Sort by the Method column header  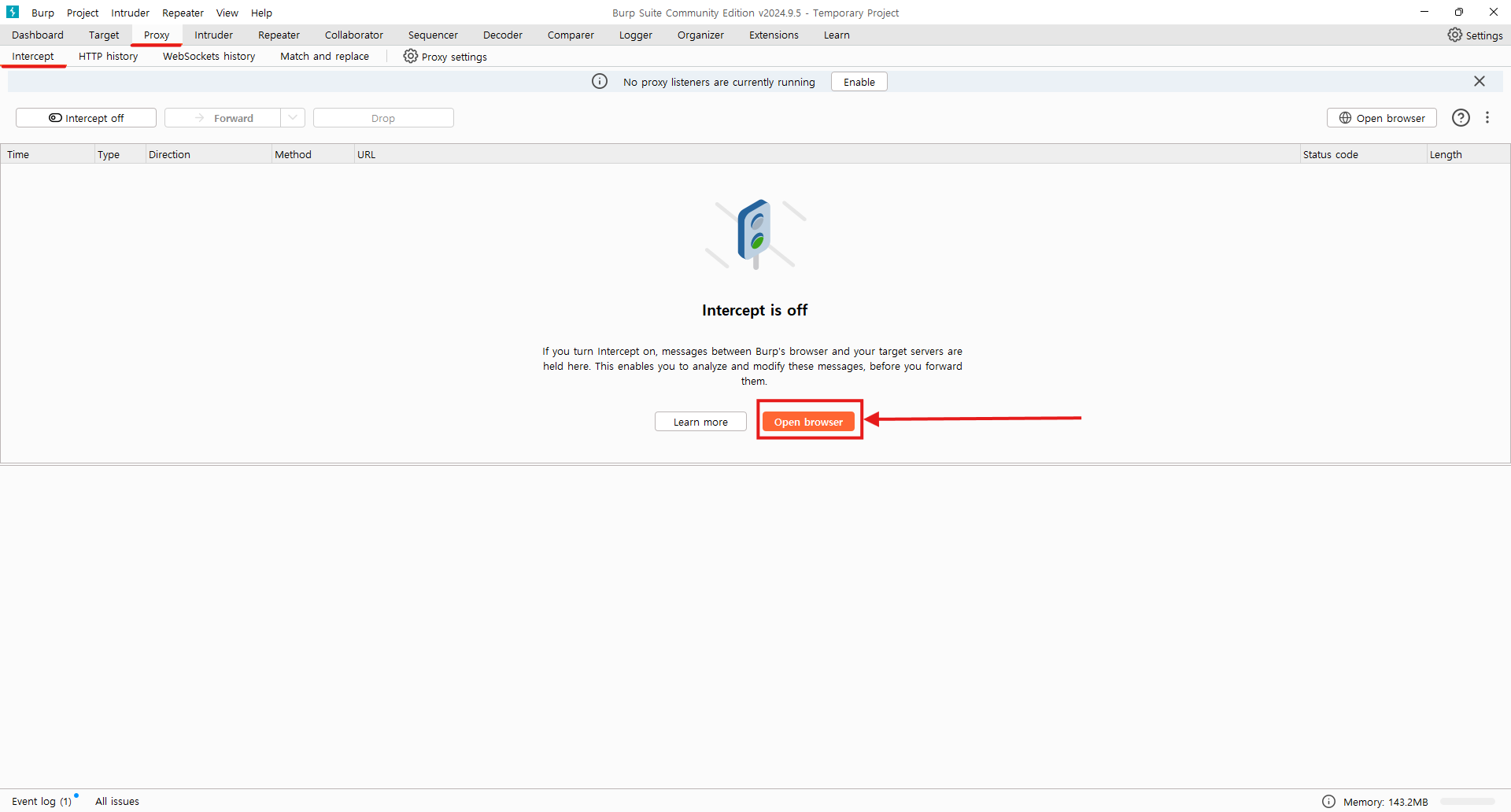(312, 154)
